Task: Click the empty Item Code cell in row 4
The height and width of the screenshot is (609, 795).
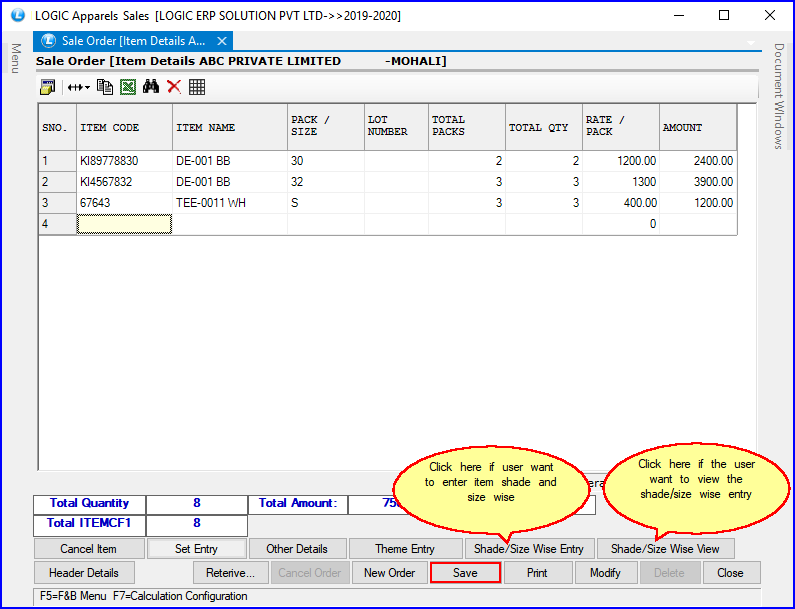Action: 124,224
